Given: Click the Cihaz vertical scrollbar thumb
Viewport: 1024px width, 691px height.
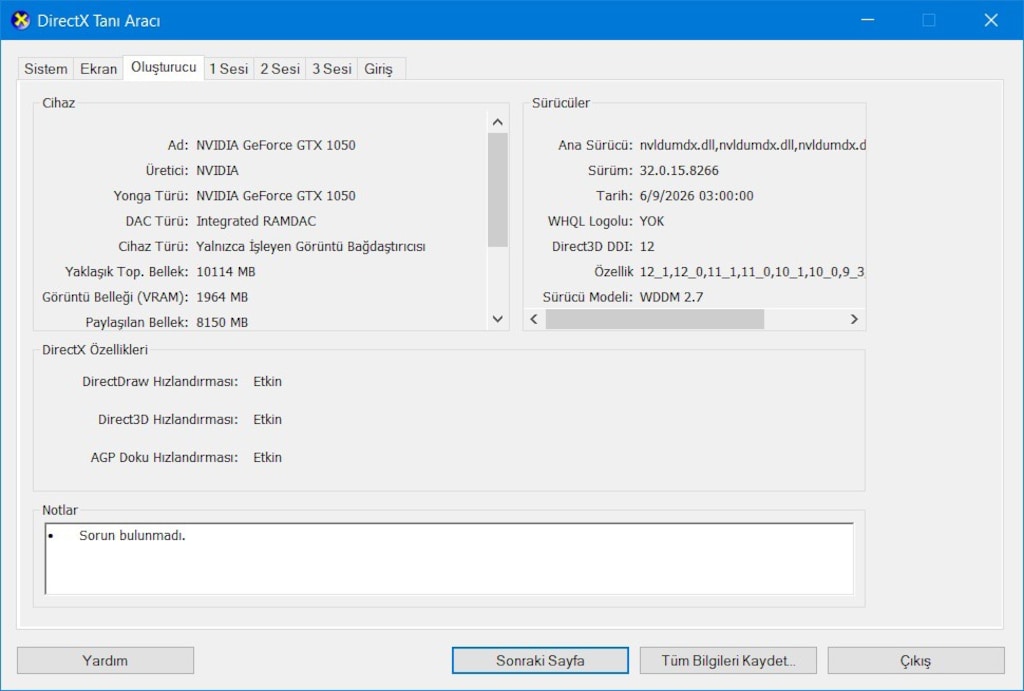Looking at the screenshot, I should coord(498,189).
